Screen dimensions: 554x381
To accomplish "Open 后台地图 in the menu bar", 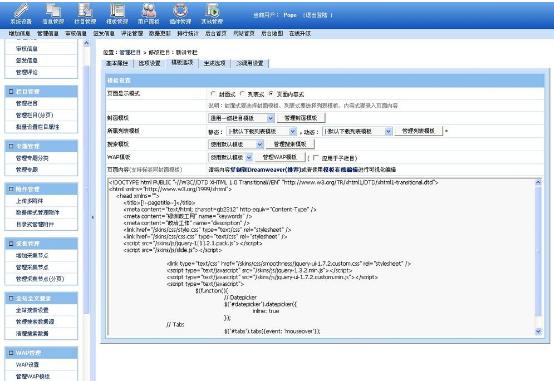I will pos(272,34).
